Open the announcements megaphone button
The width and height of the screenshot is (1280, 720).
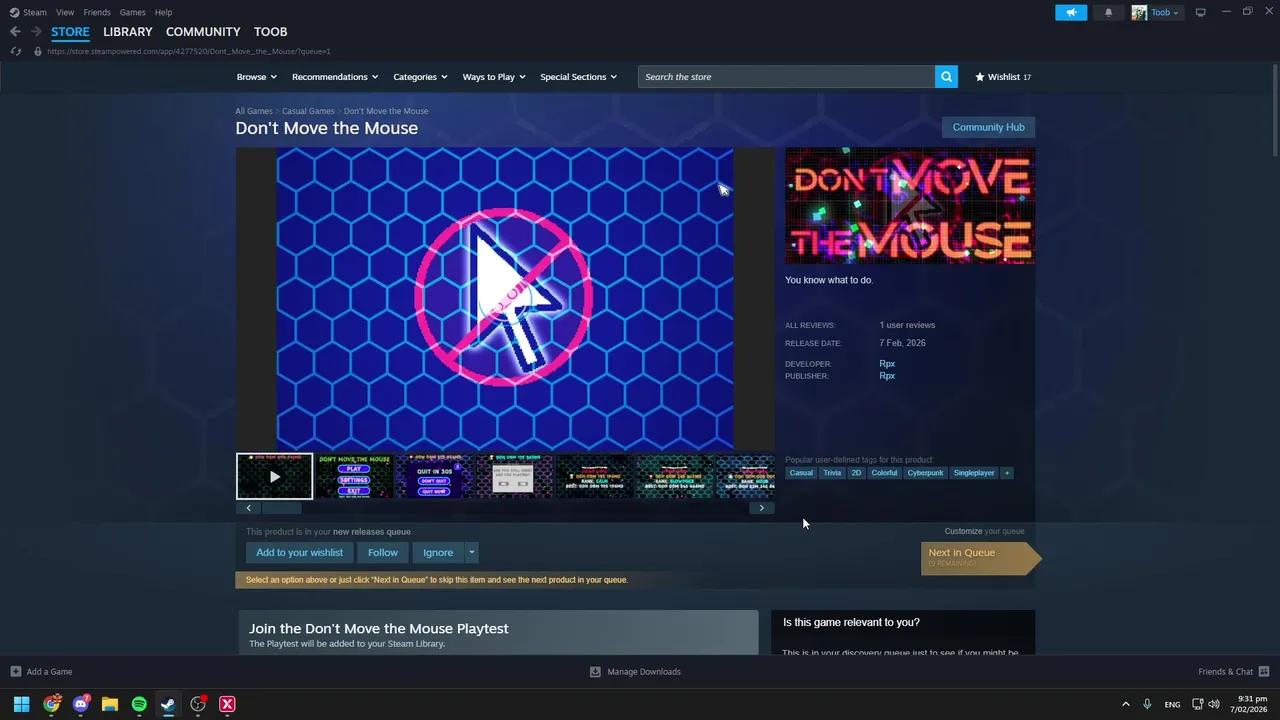tap(1071, 12)
